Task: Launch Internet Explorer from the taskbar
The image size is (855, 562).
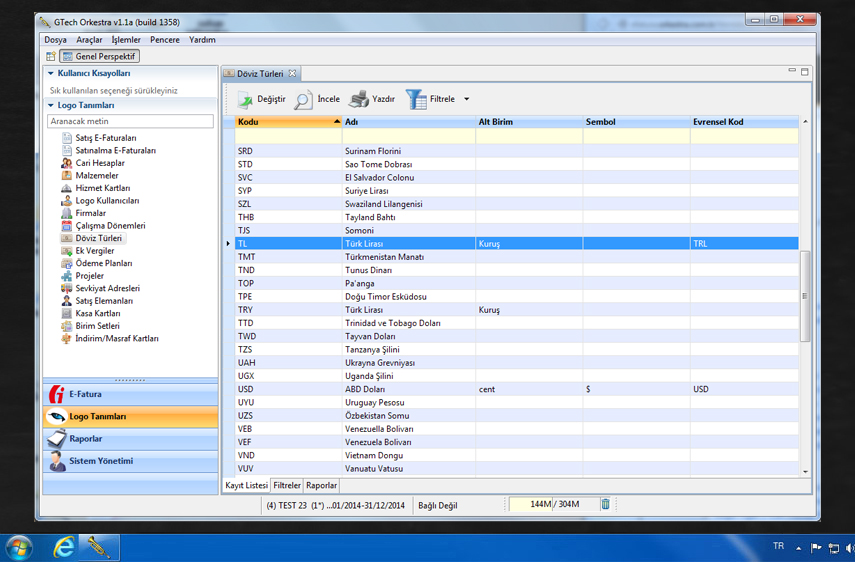Action: point(63,547)
